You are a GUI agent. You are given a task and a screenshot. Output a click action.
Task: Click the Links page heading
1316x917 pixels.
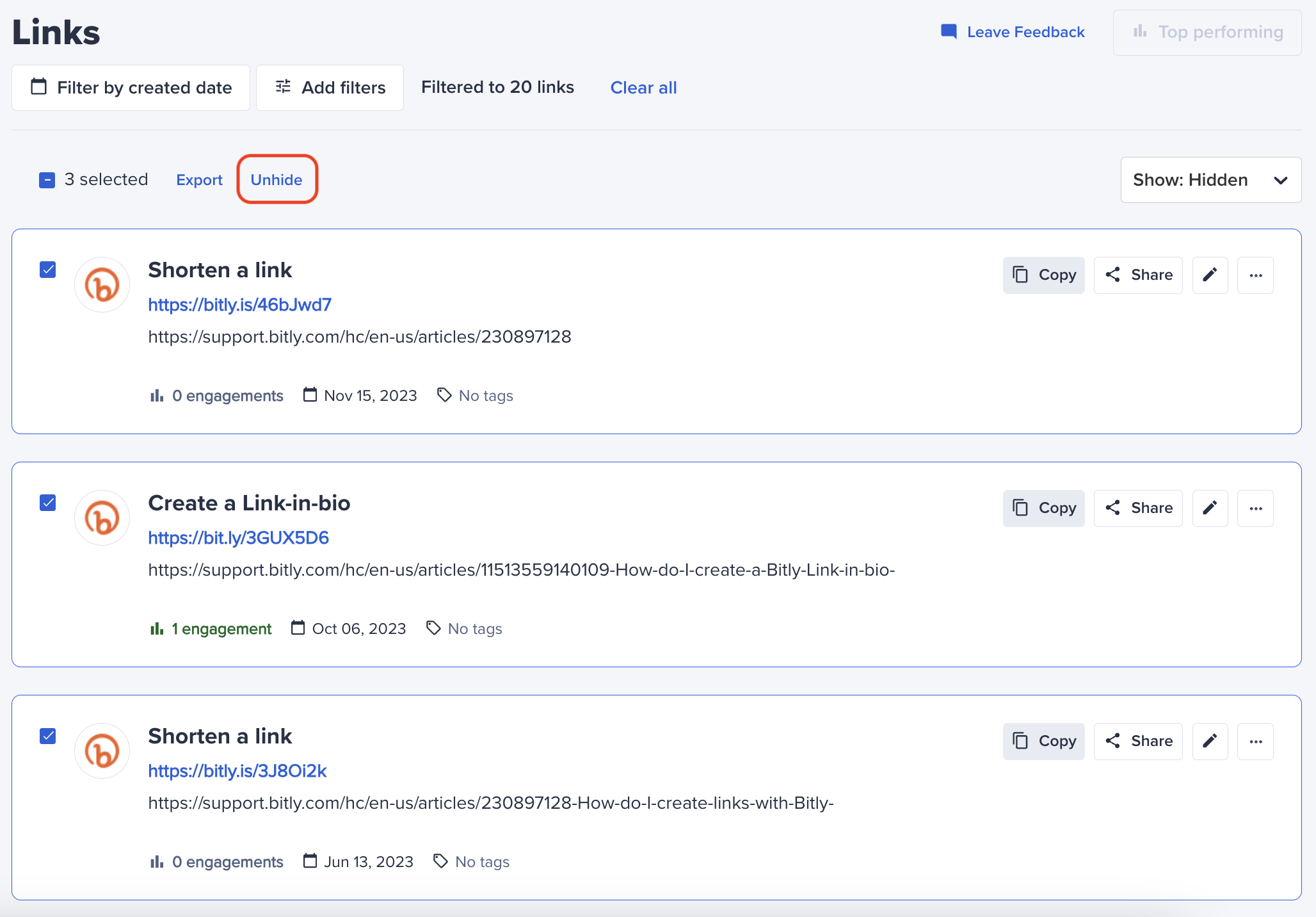56,32
